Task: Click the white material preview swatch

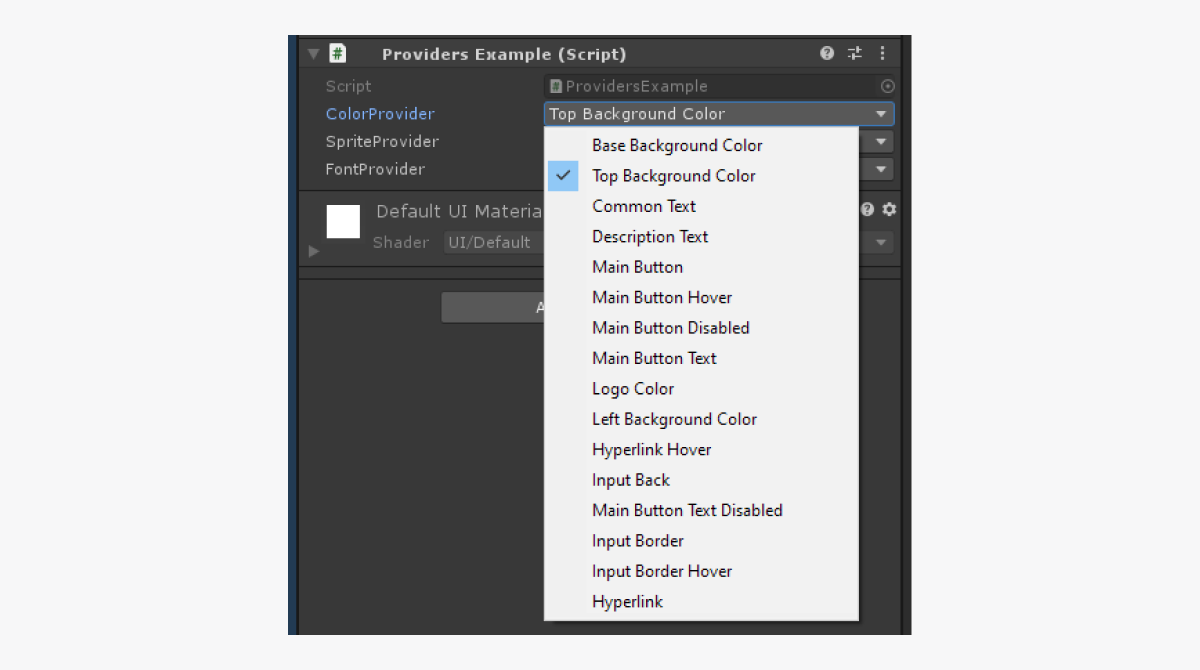Action: (343, 221)
